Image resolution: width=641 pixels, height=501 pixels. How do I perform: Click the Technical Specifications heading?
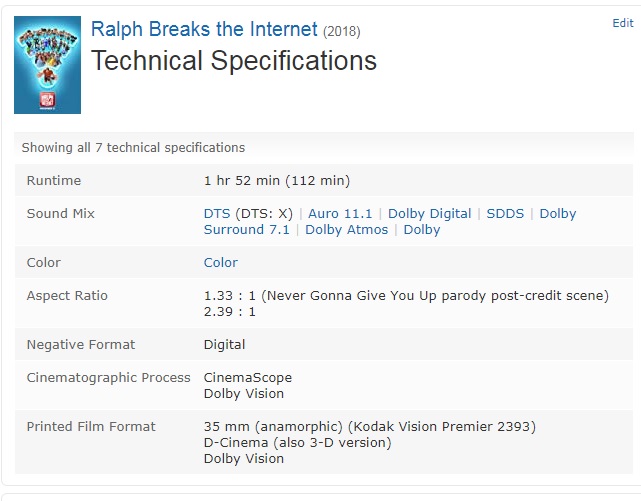tap(234, 60)
